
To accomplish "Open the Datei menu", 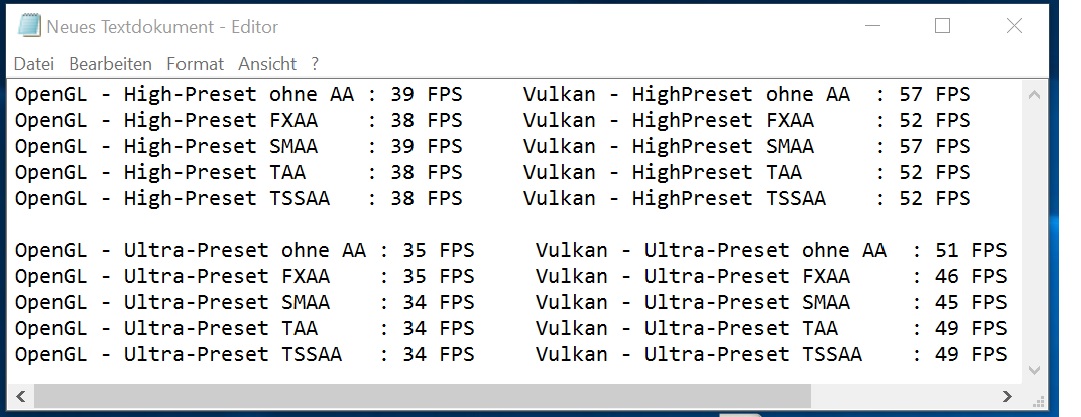I will point(34,64).
